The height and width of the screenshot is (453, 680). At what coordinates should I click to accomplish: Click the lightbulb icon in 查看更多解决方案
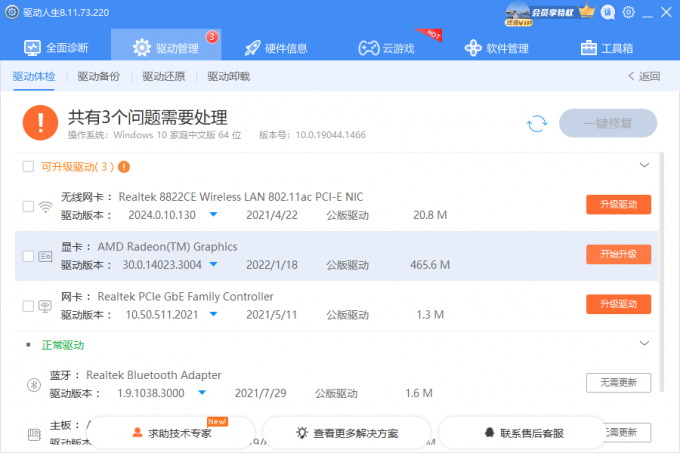tap(301, 432)
